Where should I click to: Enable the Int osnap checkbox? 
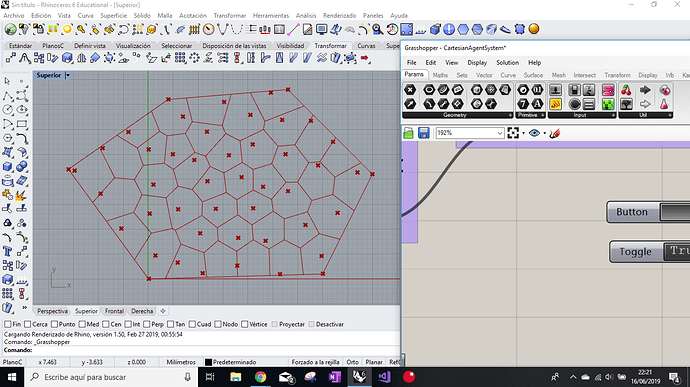pyautogui.click(x=128, y=324)
